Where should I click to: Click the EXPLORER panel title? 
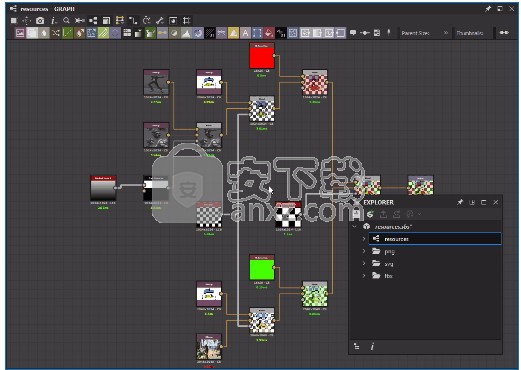tap(378, 202)
